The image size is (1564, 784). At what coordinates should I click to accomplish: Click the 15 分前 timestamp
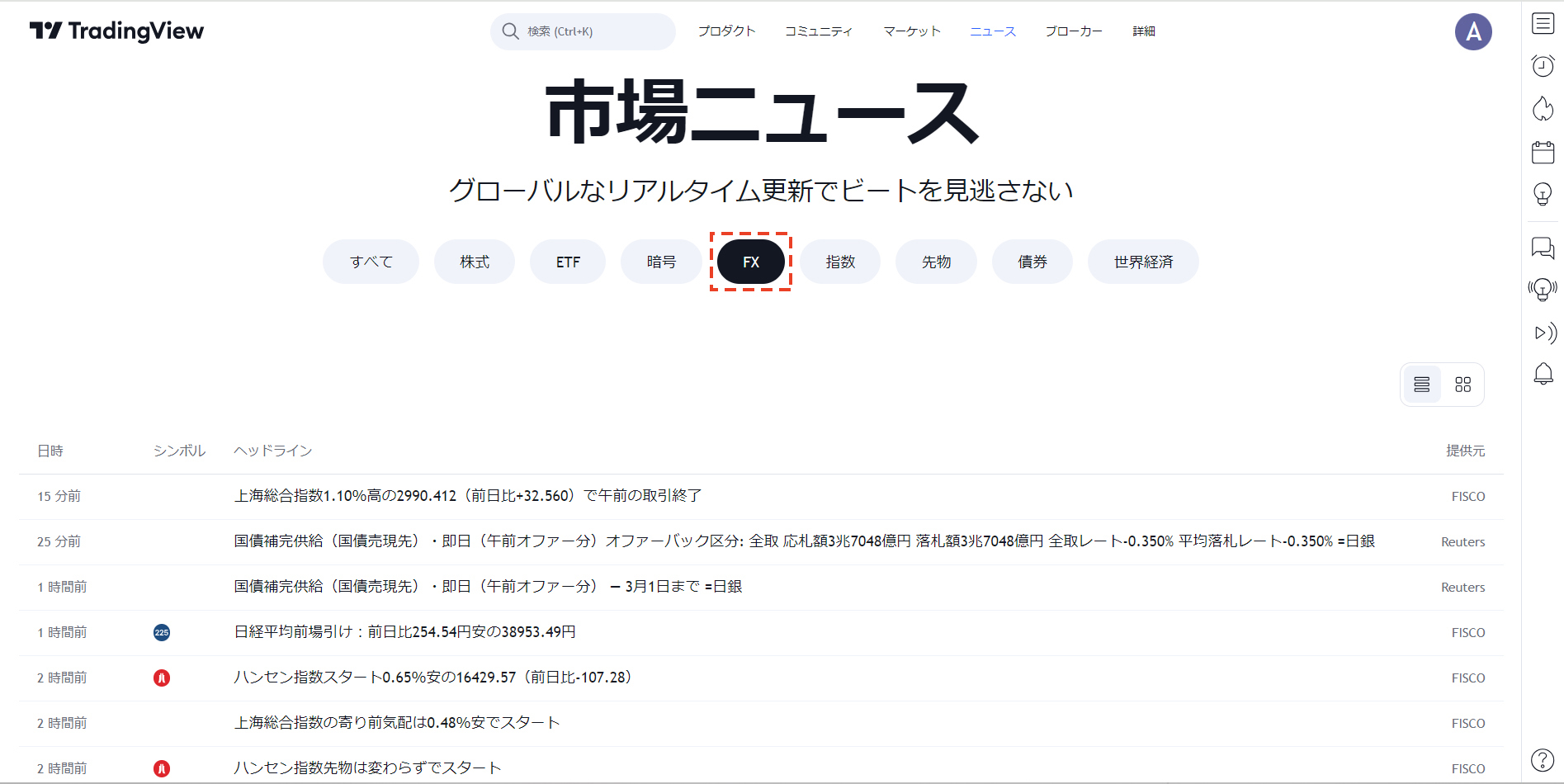pos(59,497)
